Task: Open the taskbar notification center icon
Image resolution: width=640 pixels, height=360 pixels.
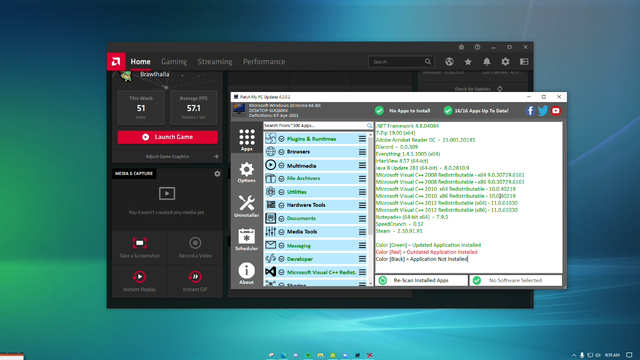Action: coord(629,355)
